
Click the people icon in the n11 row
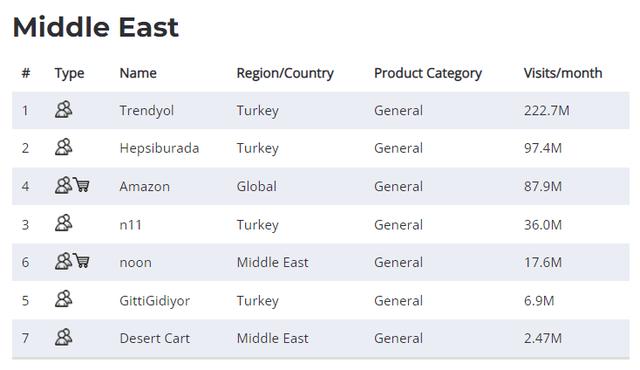[64, 223]
